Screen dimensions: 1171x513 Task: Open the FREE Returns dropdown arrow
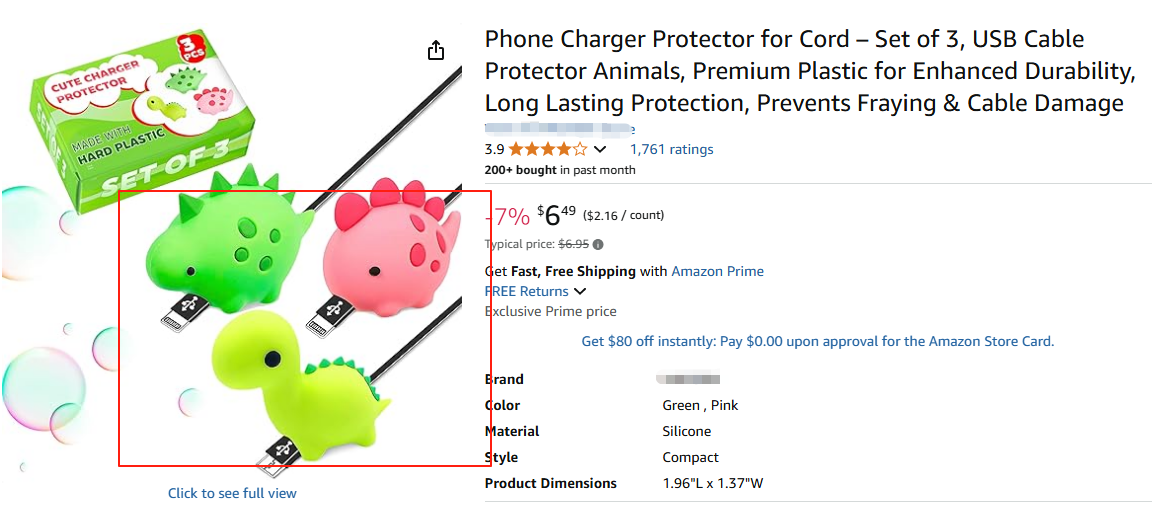(x=580, y=292)
